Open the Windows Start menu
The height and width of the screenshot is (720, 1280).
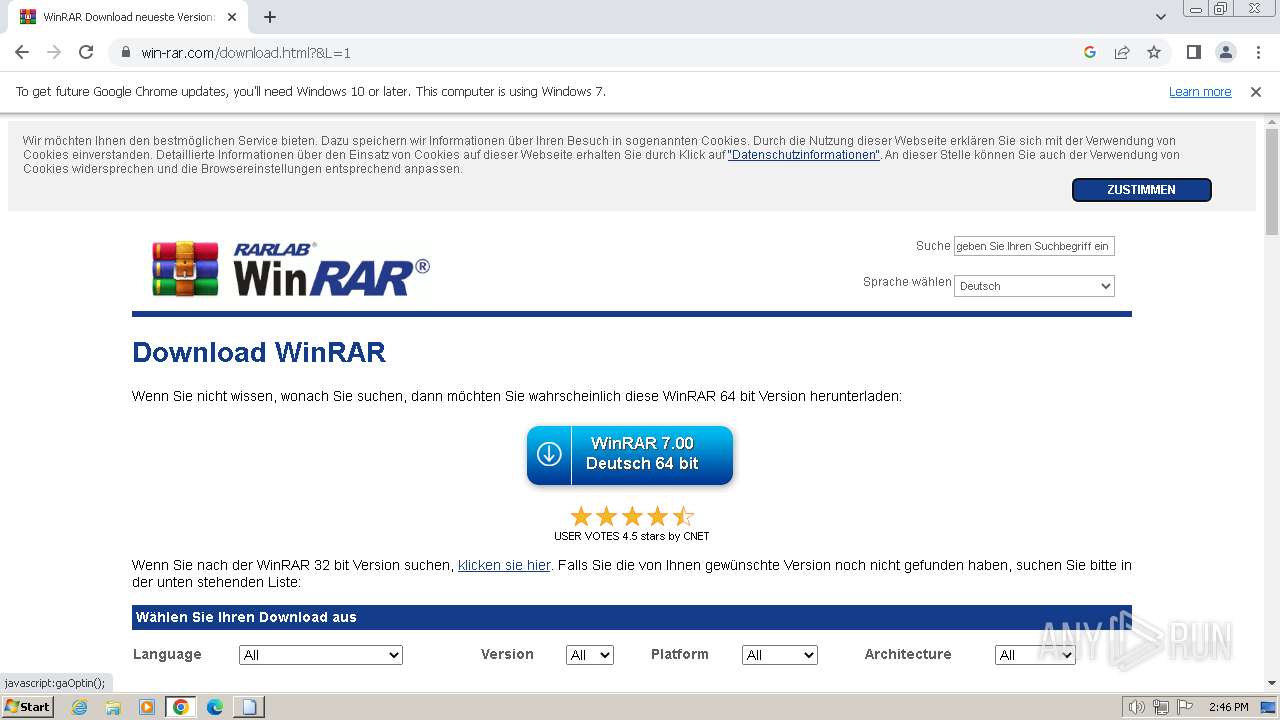pos(28,707)
